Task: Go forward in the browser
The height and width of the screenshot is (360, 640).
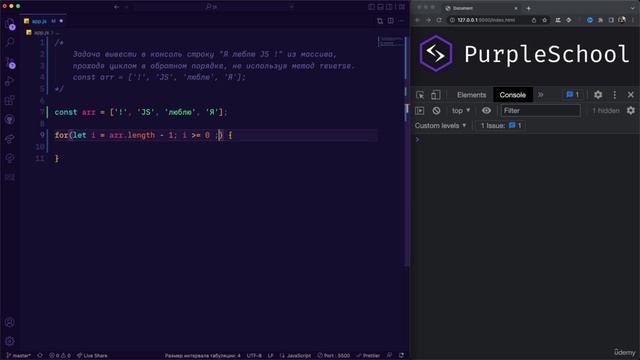Action: click(428, 20)
